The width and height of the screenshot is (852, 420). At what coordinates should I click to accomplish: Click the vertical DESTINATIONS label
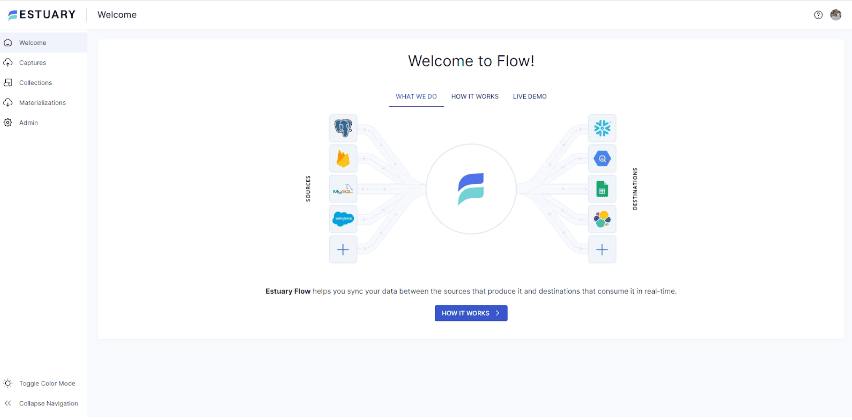coord(635,189)
